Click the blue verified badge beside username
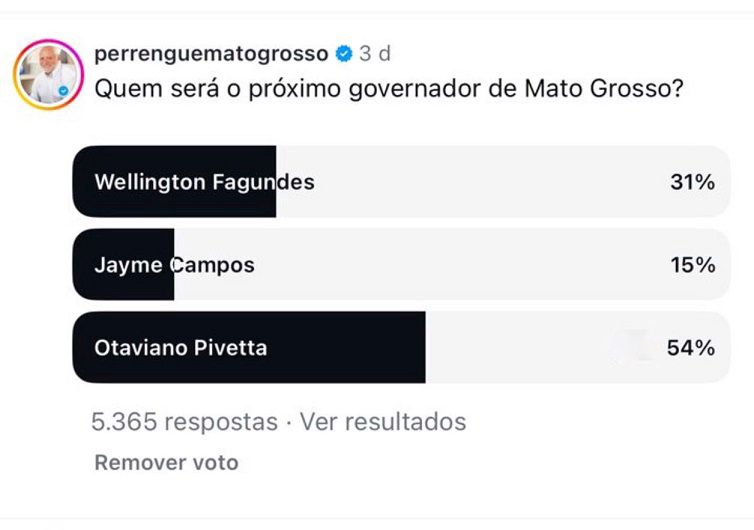Viewport: 754px width, 530px height. [x=344, y=53]
